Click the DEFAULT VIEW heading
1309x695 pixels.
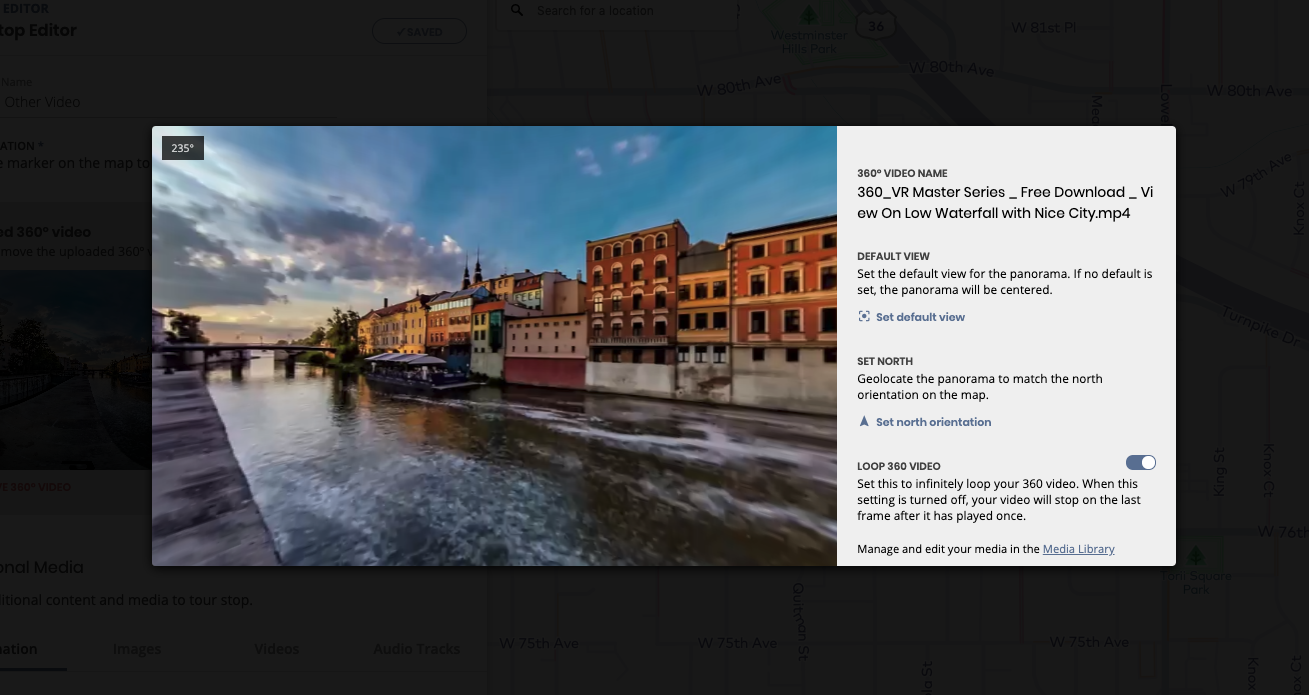[893, 256]
